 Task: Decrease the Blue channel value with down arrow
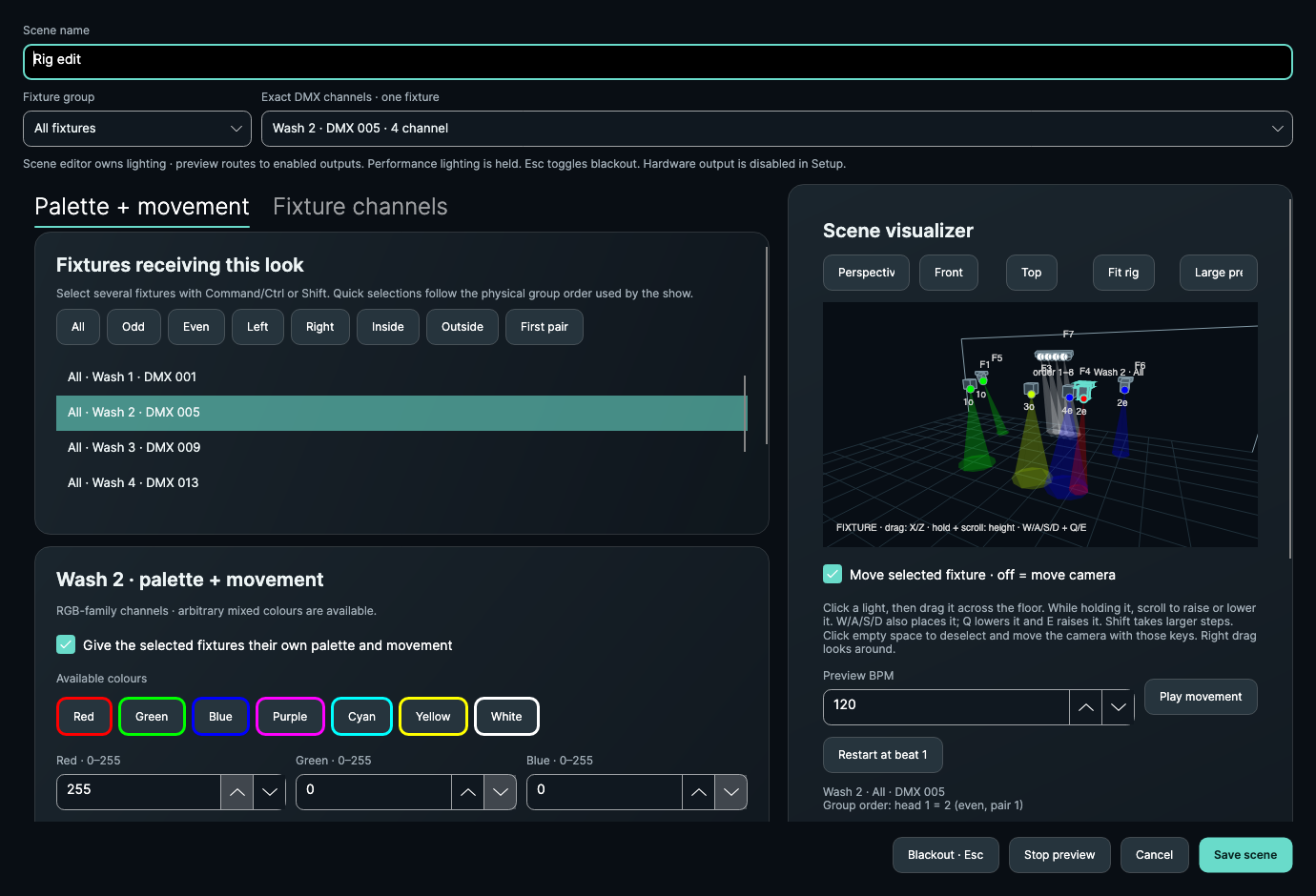tap(731, 792)
